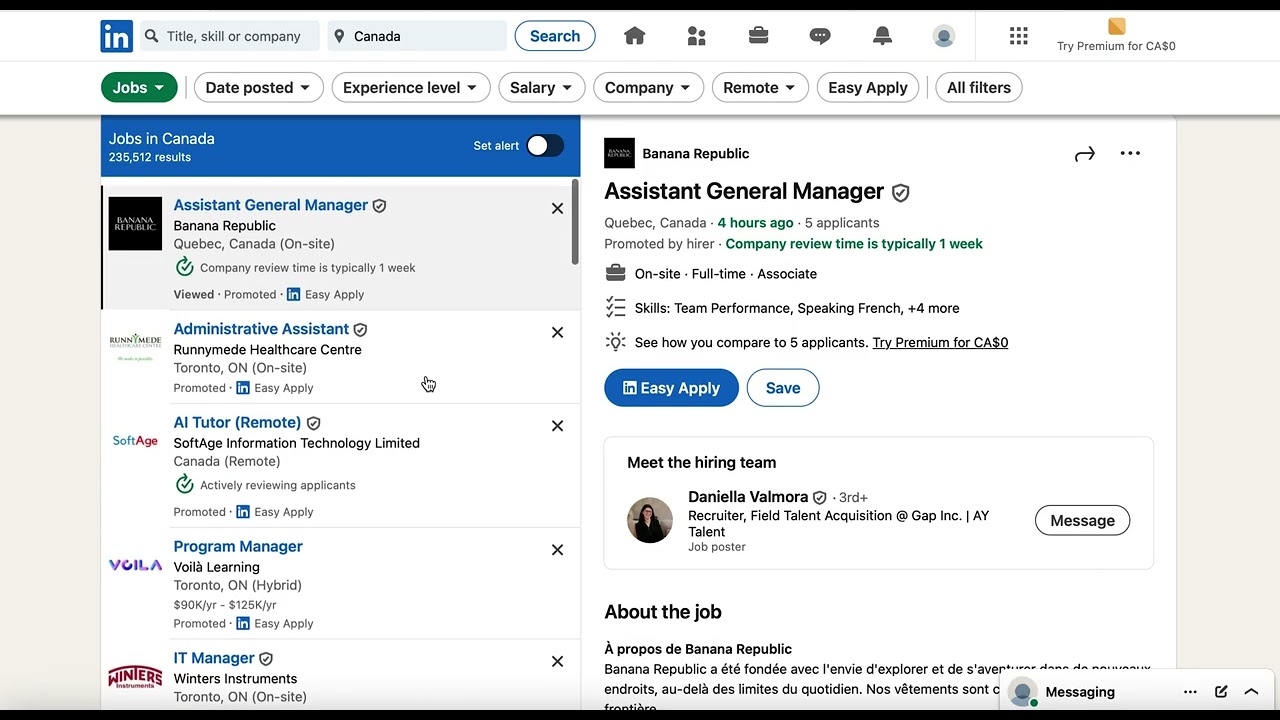This screenshot has height=720, width=1280.
Task: Open the Remote filter dropdown
Action: click(x=760, y=88)
